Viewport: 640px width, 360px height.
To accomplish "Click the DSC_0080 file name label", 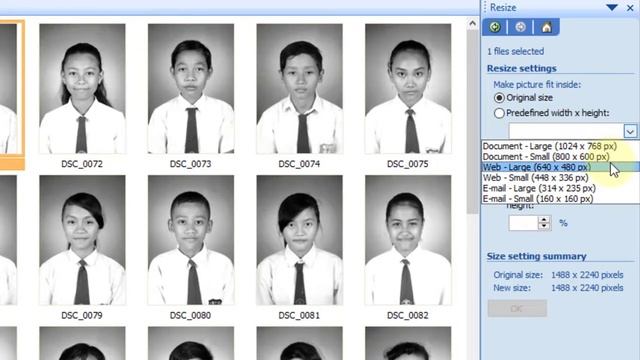I will [x=190, y=316].
